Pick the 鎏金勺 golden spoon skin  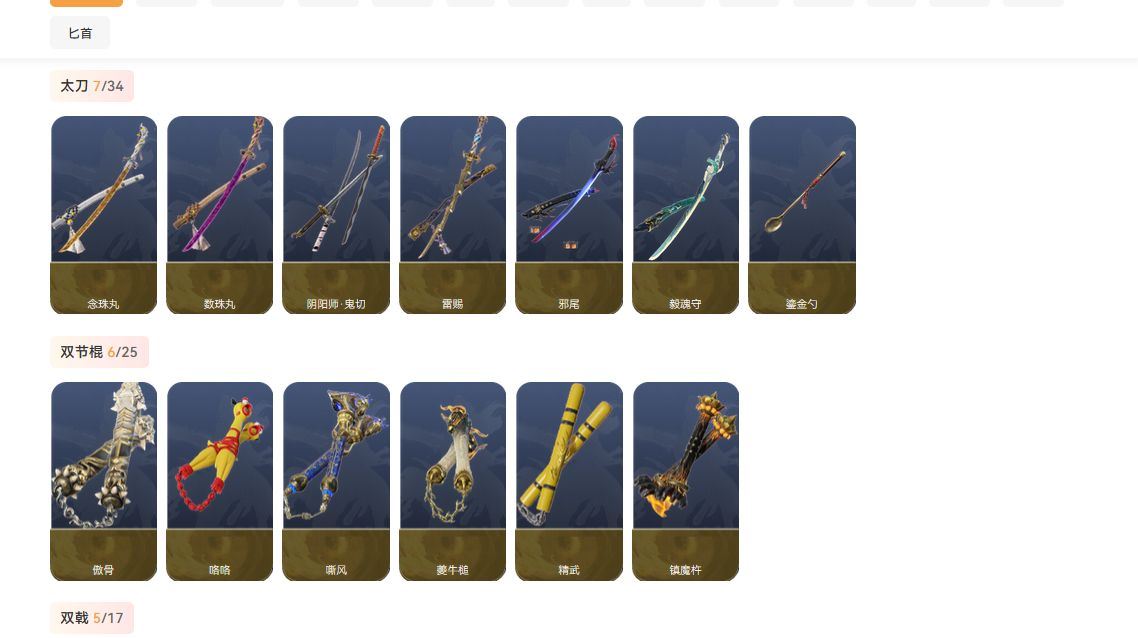(802, 215)
